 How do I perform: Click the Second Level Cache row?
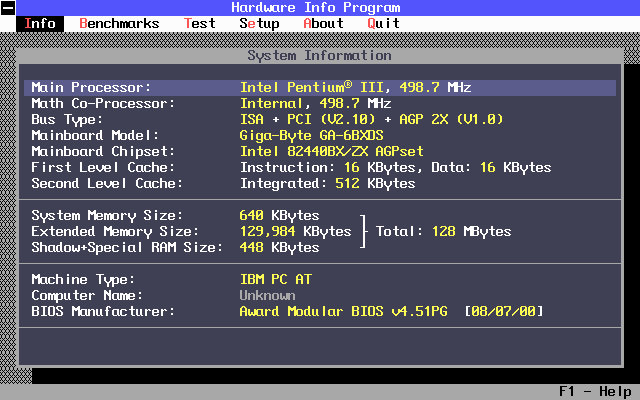(320, 183)
